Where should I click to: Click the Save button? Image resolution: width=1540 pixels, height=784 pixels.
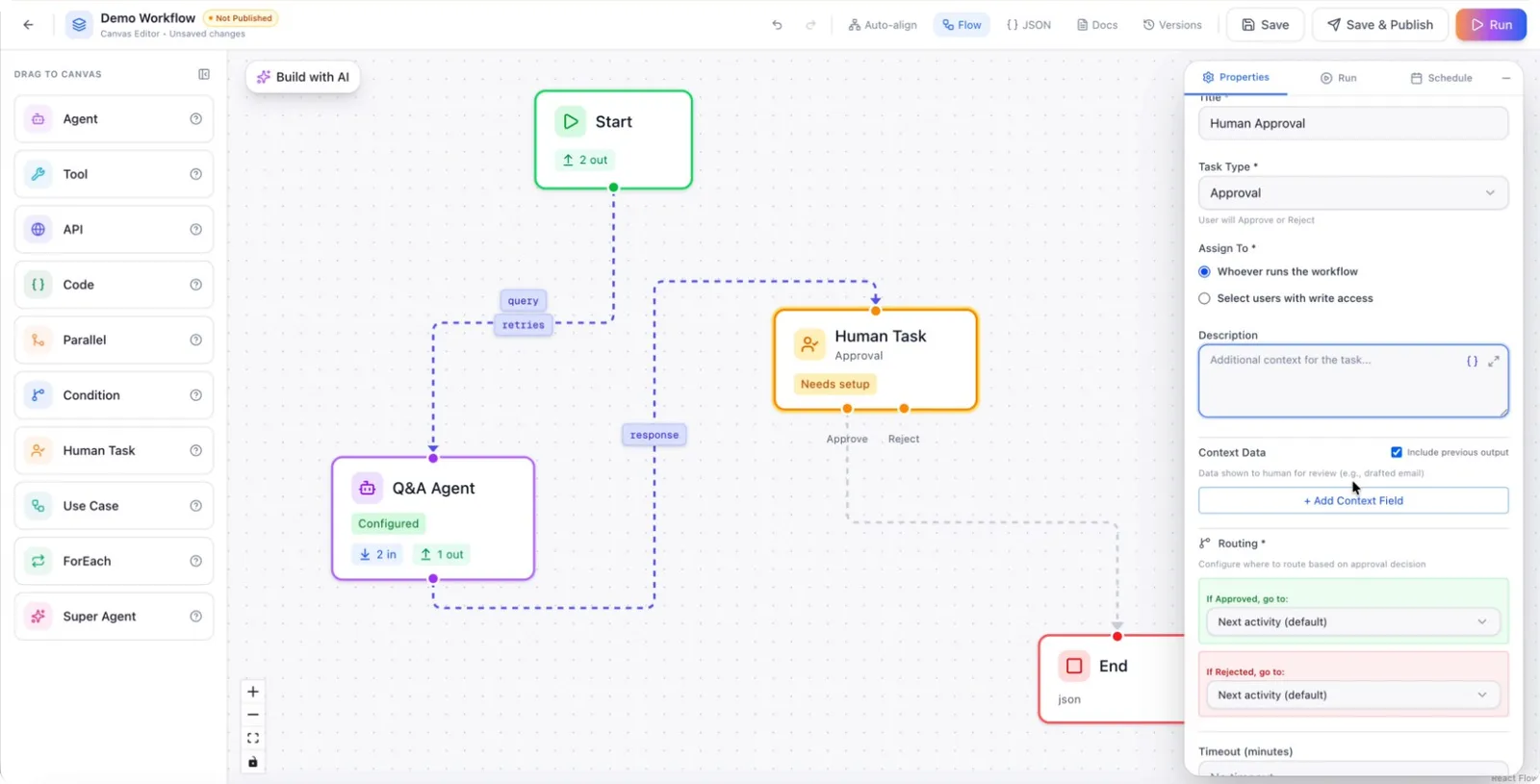point(1265,25)
